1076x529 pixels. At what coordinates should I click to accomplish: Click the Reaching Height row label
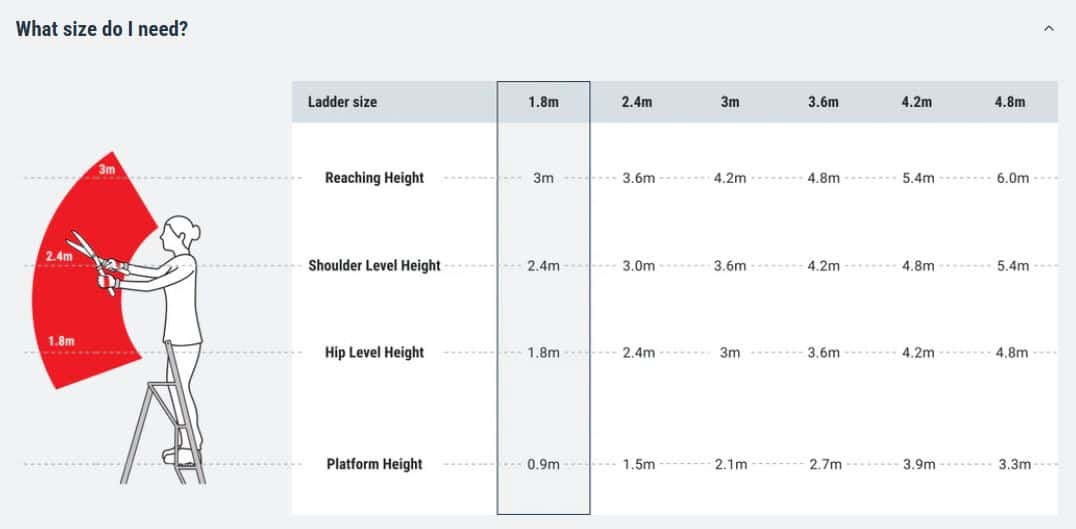coord(374,178)
